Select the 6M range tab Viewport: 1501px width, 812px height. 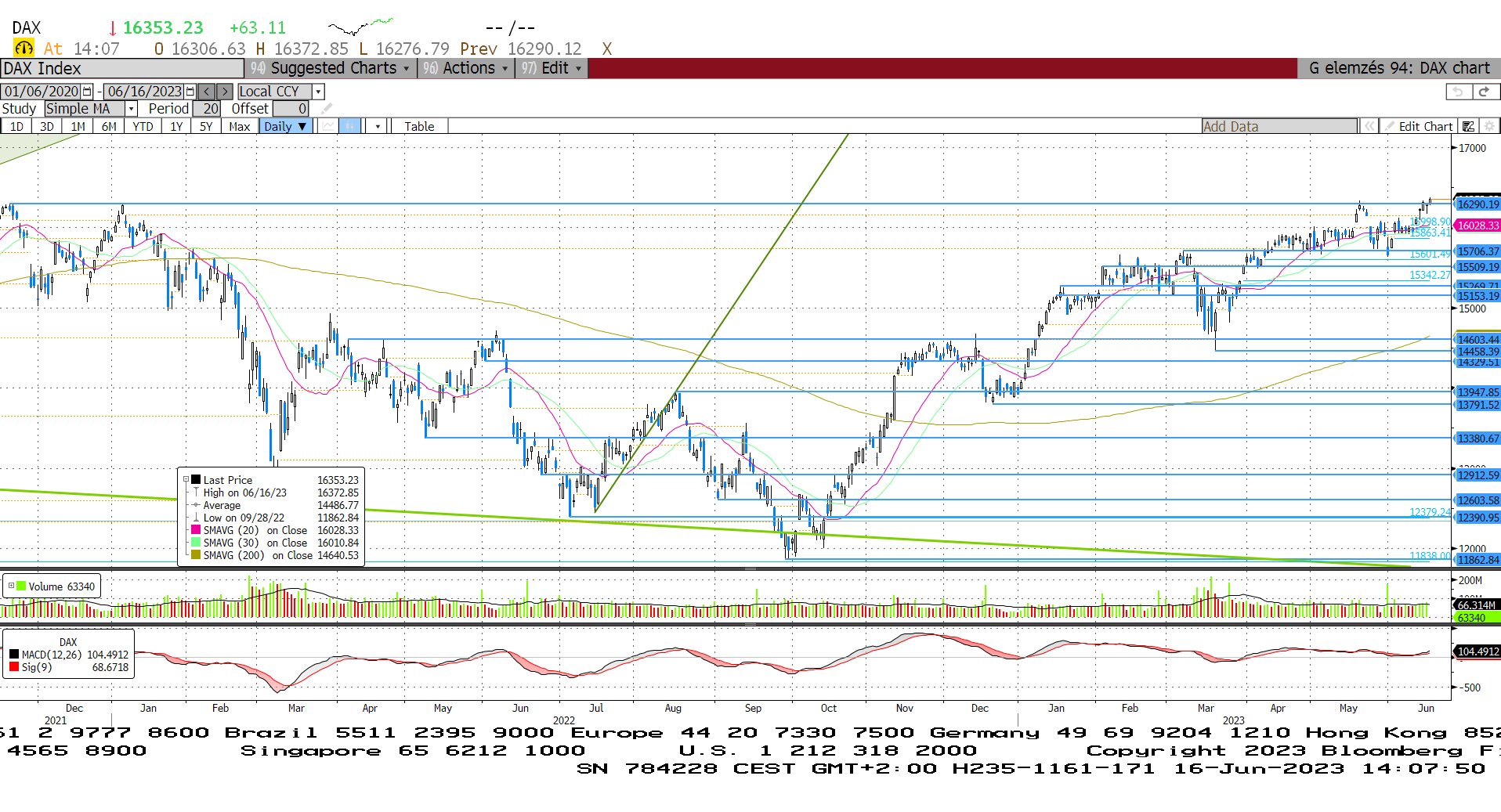109,126
